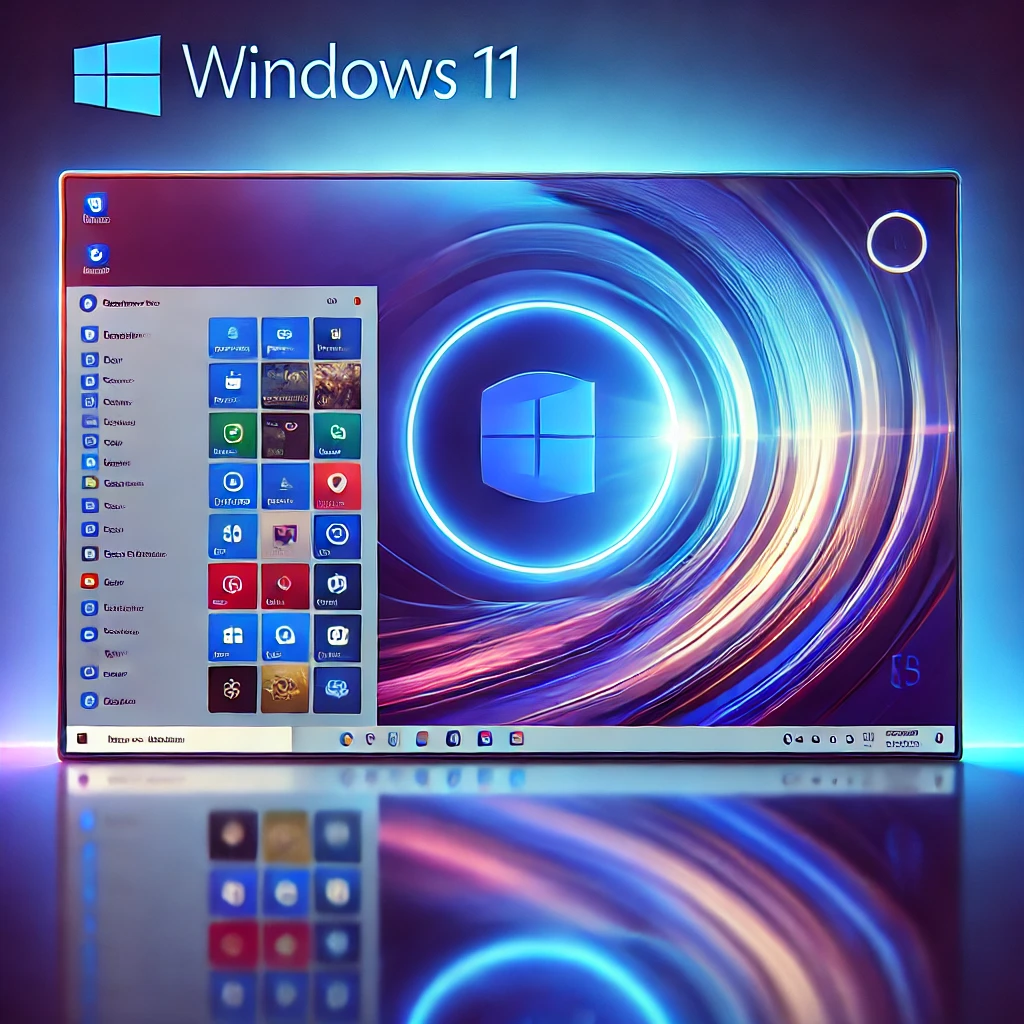Launch the green tile with rounded square icon
Screen dimensions: 1024x1024
tap(233, 435)
